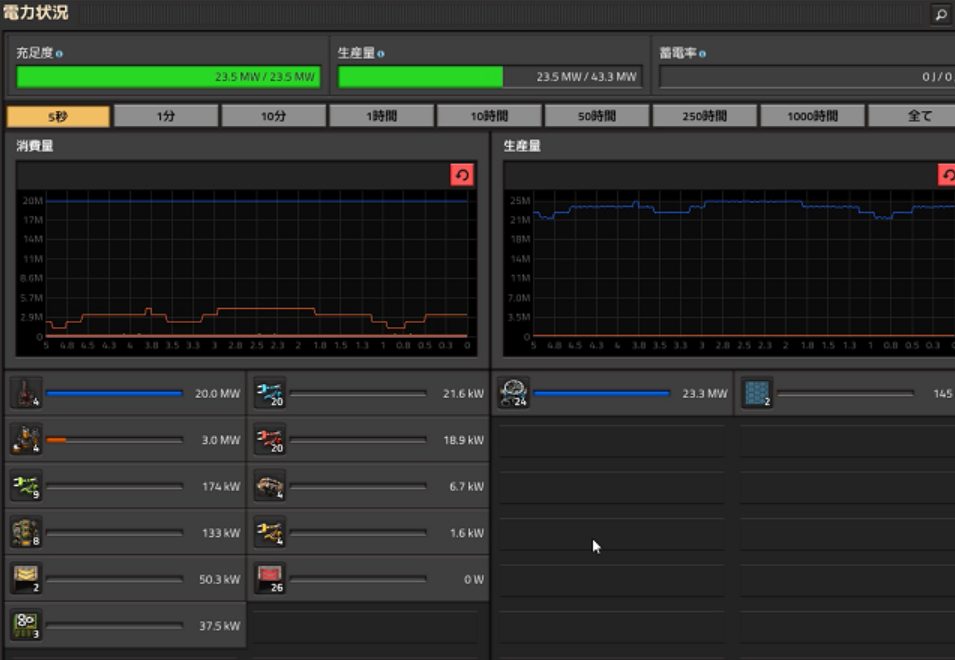Choose the 全て time range tab
955x660 pixels.
coord(912,116)
